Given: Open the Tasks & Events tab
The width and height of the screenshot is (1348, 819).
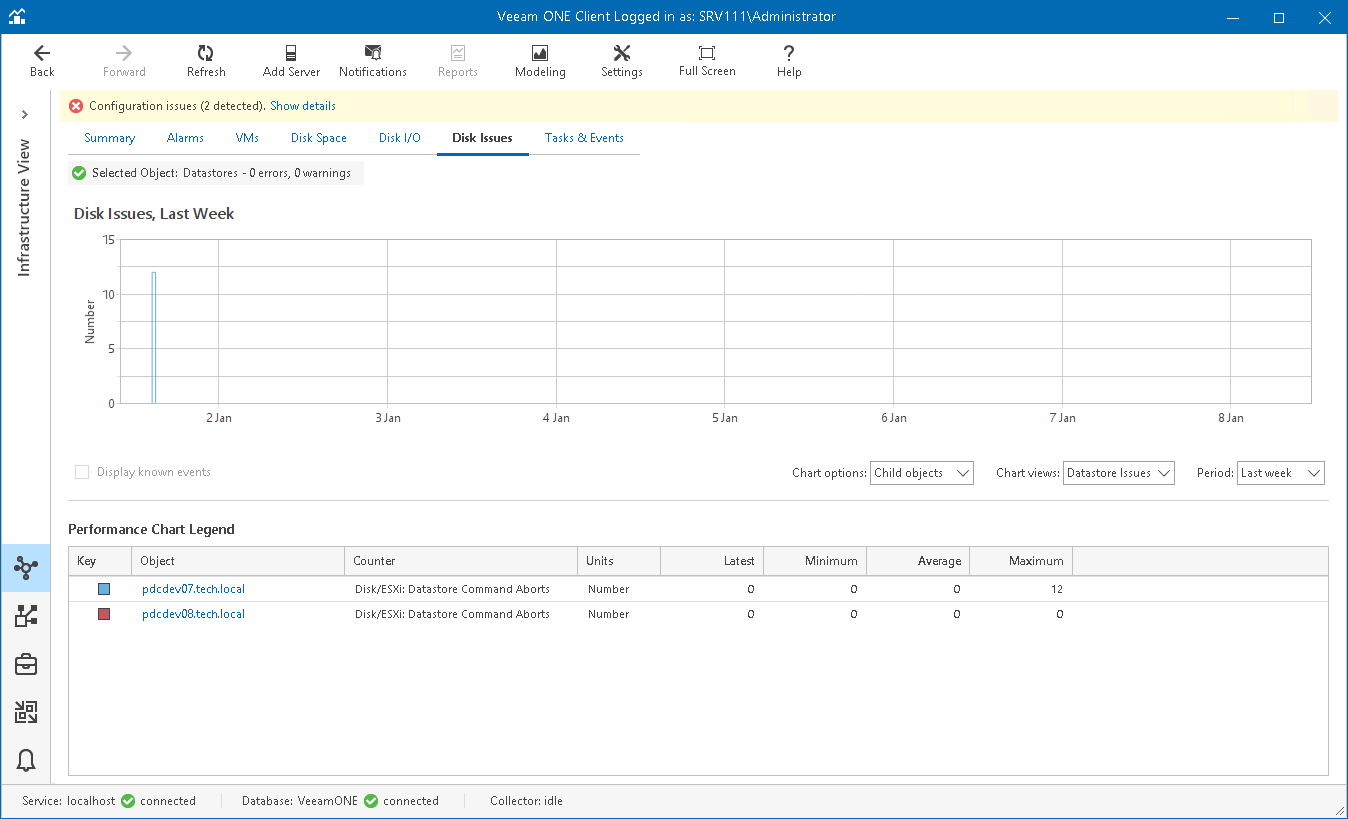Looking at the screenshot, I should click(584, 138).
